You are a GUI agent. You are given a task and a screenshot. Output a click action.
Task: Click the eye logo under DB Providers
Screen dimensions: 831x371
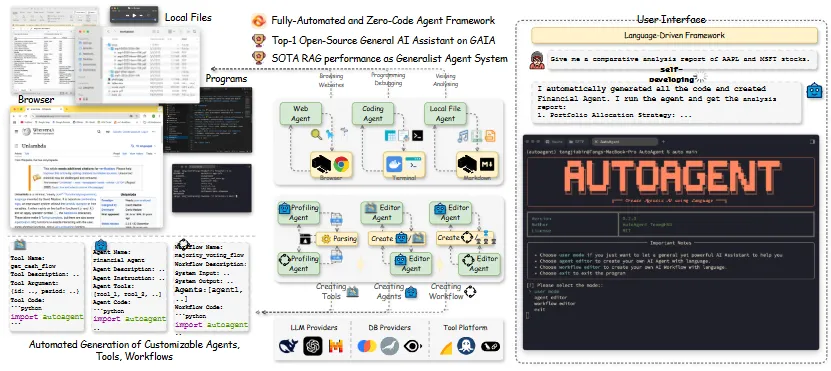413,346
